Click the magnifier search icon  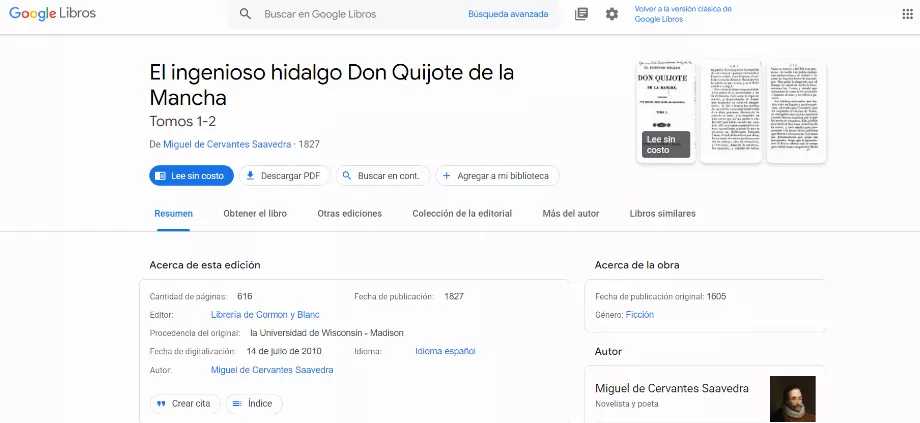click(245, 14)
